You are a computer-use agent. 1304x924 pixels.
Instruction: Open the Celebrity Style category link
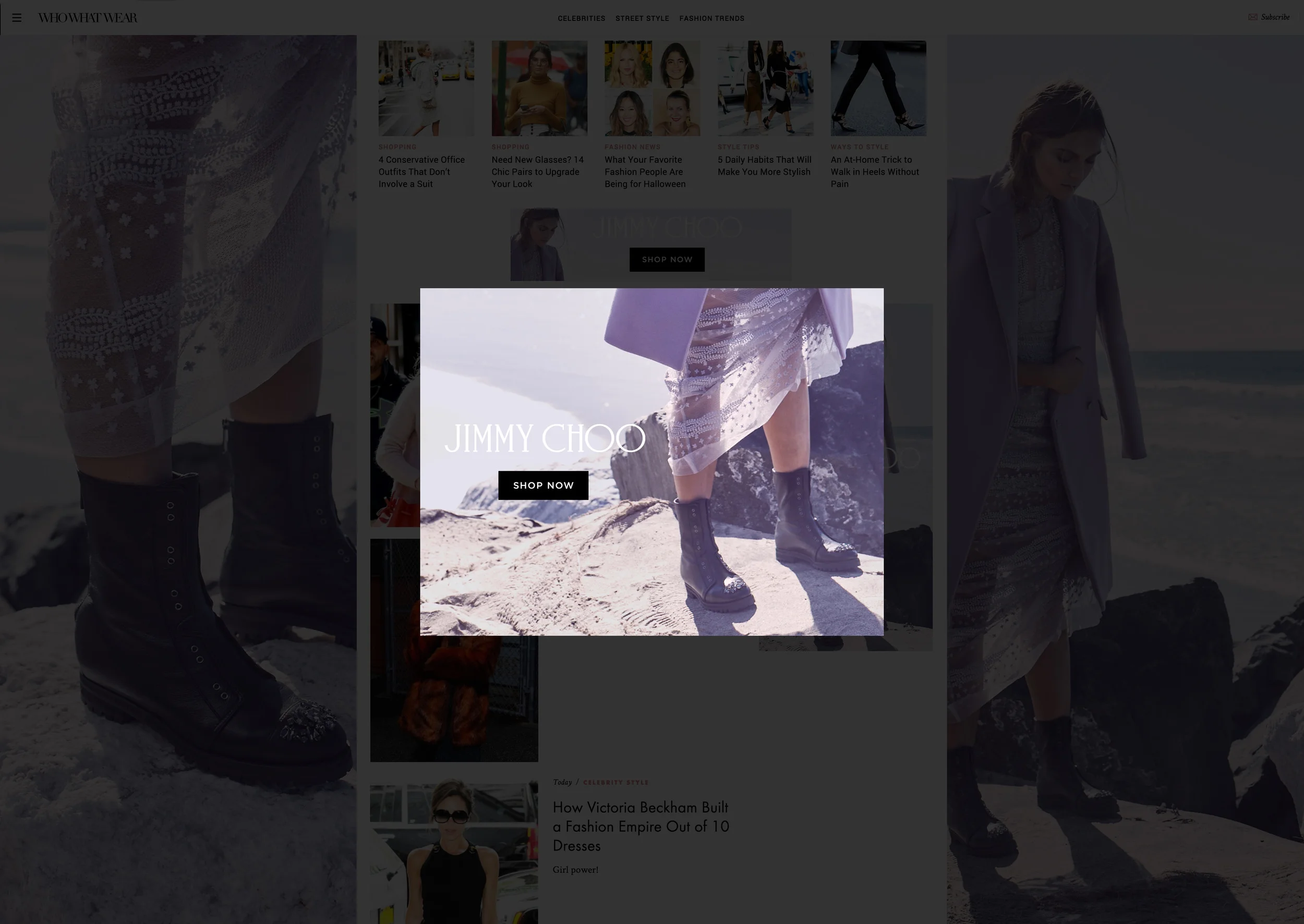616,782
